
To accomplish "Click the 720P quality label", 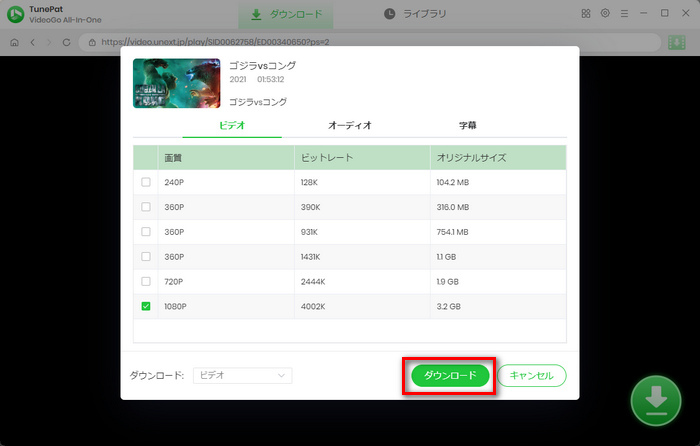I will [174, 282].
